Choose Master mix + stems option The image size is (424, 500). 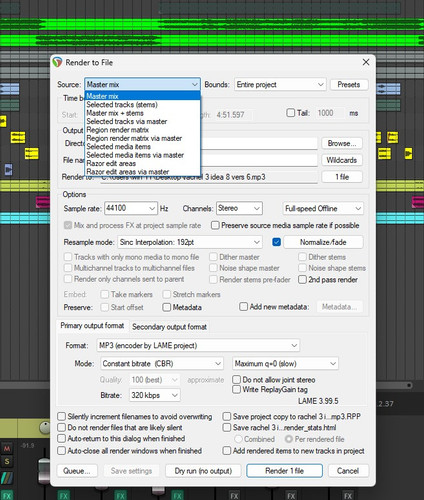click(142, 113)
